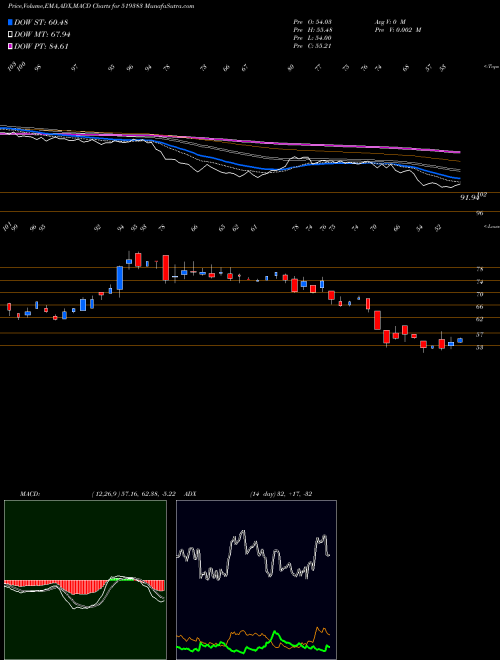Click the 70 price axis label
500x660 pixels.
(479, 294)
